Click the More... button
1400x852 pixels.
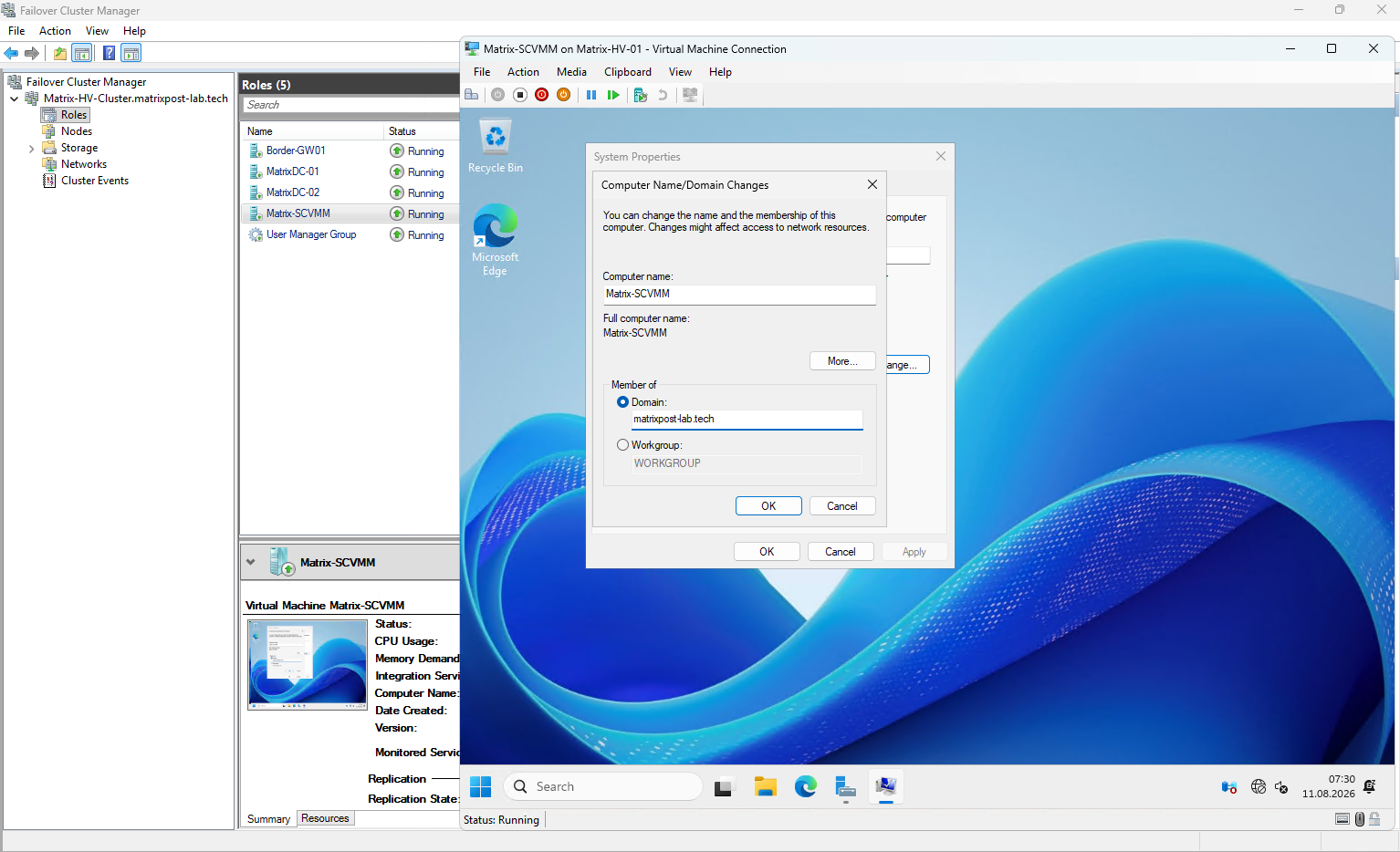coord(842,361)
